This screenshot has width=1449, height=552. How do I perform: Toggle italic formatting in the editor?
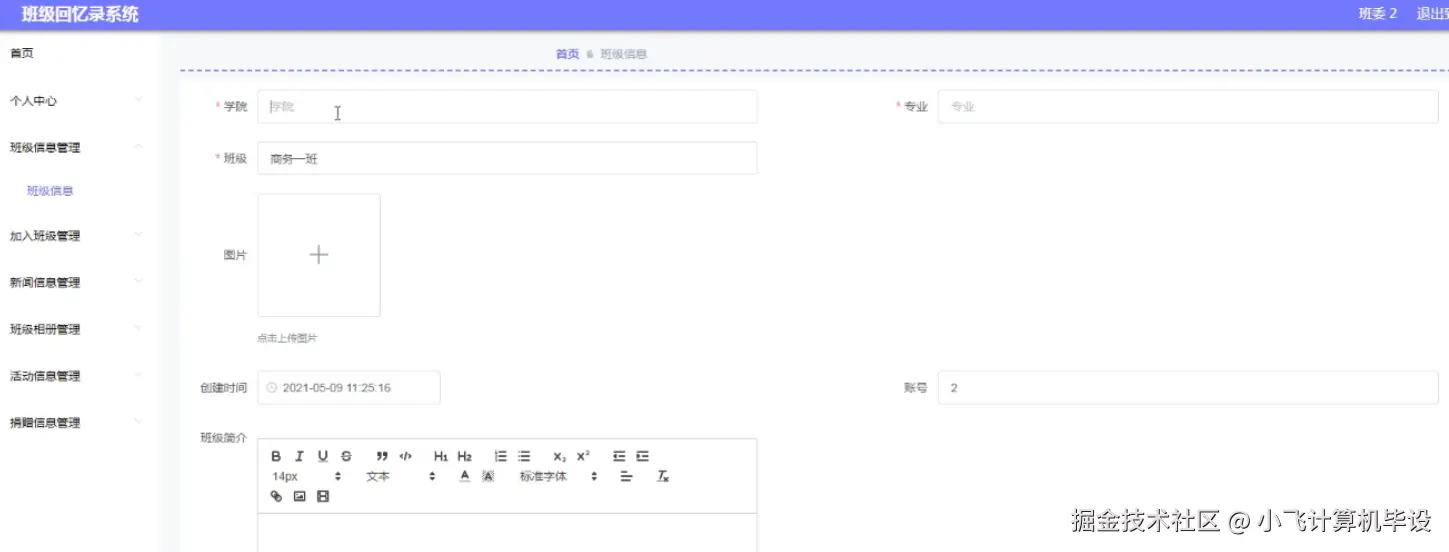pos(299,456)
